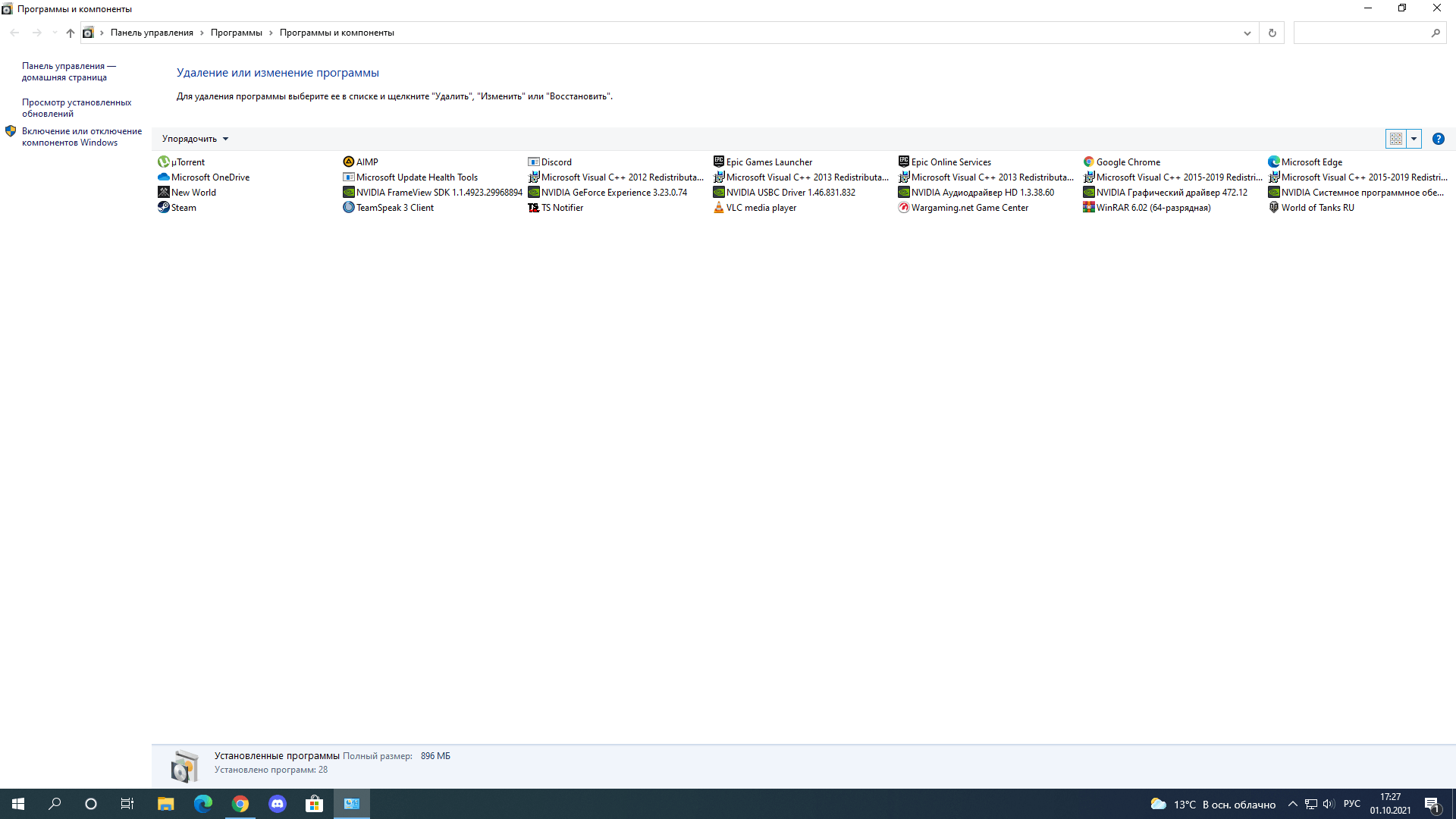Click the weather widget in taskbar

[1213, 804]
